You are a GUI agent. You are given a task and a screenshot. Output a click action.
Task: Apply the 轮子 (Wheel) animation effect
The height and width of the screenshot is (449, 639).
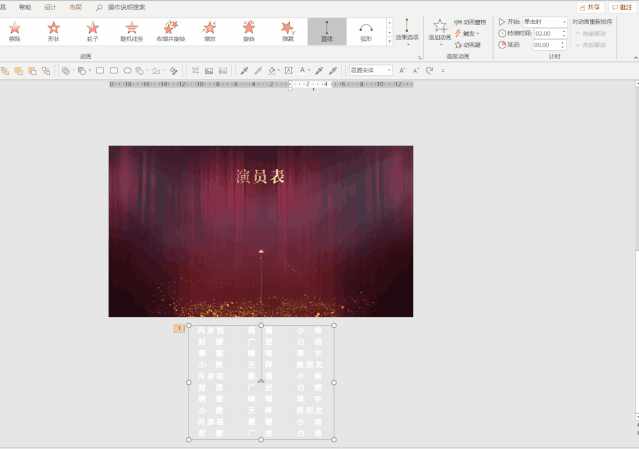coord(93,31)
